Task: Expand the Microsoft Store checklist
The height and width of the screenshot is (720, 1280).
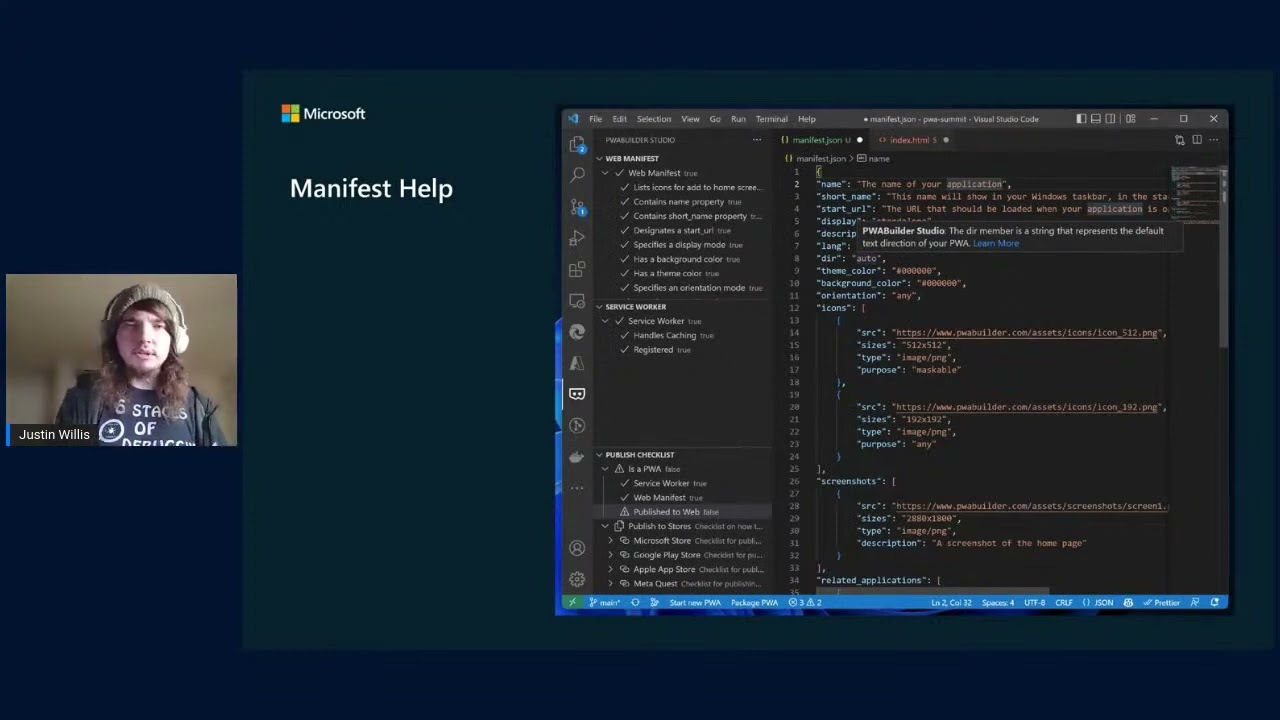Action: pos(611,541)
